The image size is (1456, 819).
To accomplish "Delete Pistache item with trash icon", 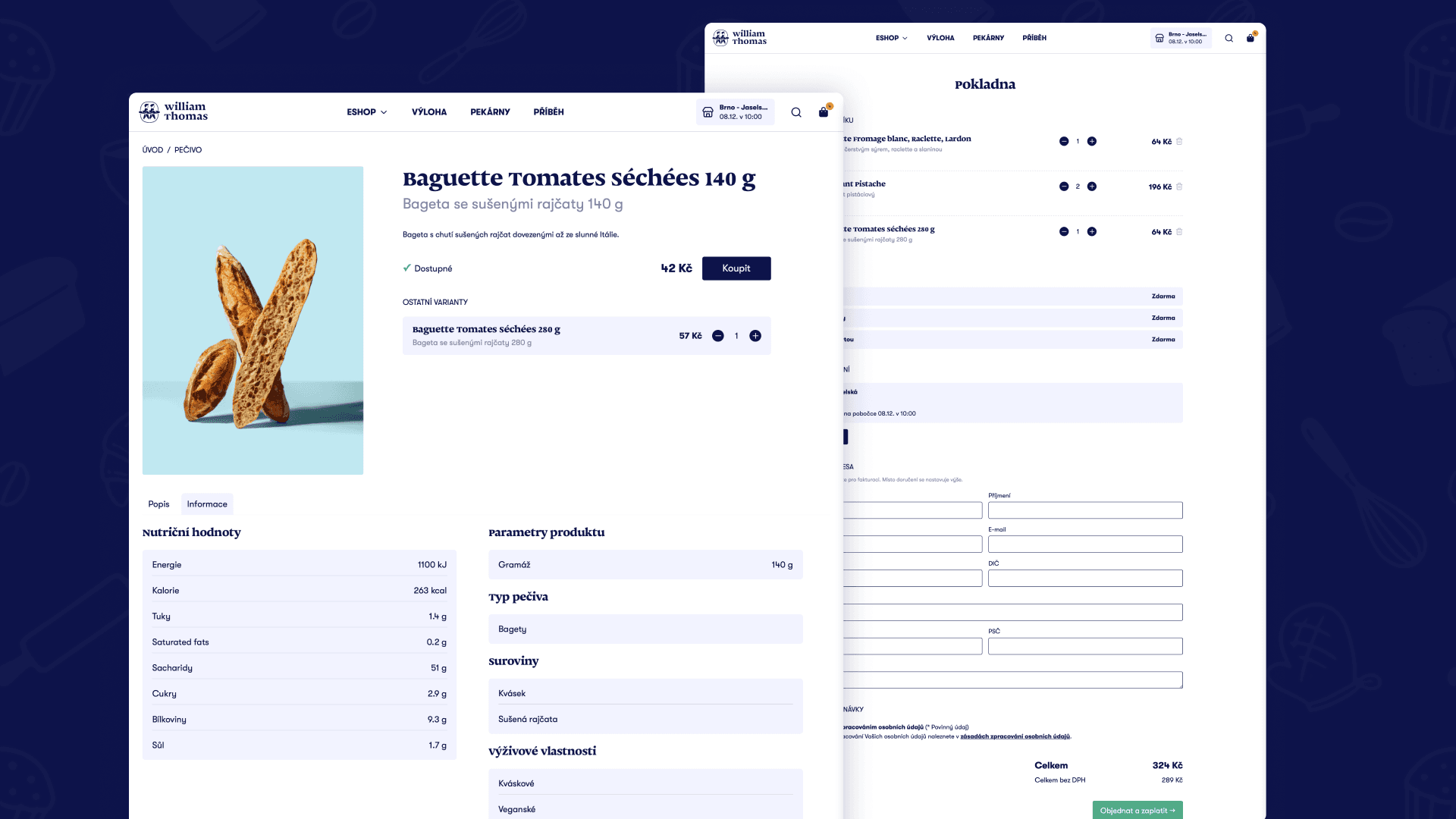I will [x=1179, y=187].
